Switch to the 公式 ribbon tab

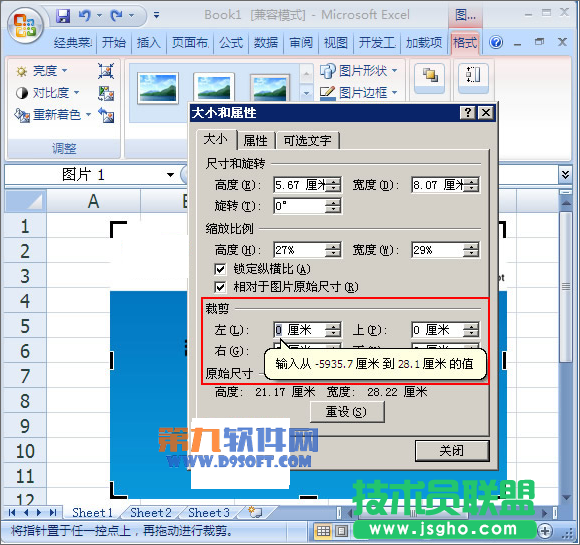pyautogui.click(x=231, y=43)
